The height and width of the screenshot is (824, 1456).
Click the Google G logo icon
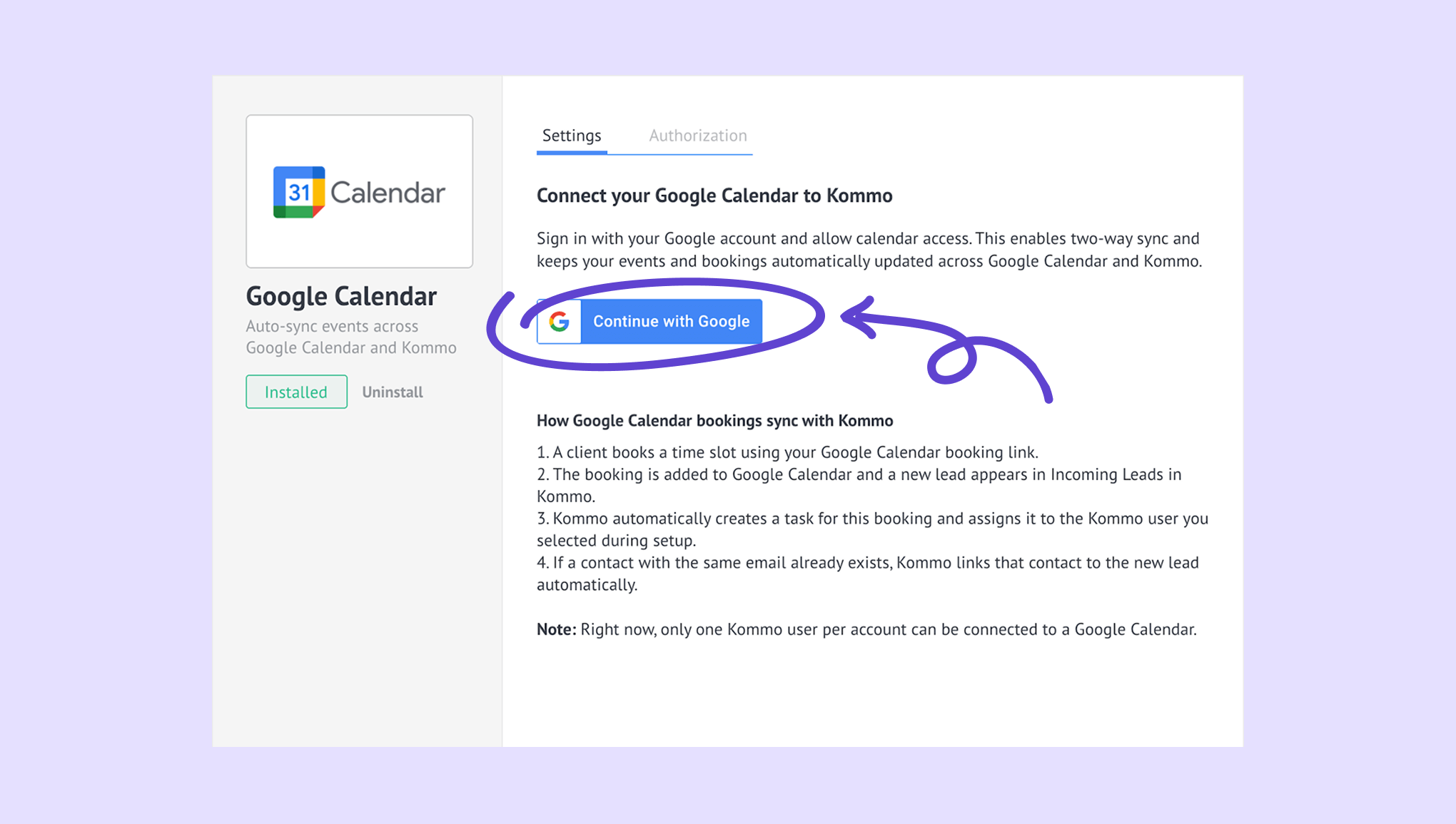point(560,322)
